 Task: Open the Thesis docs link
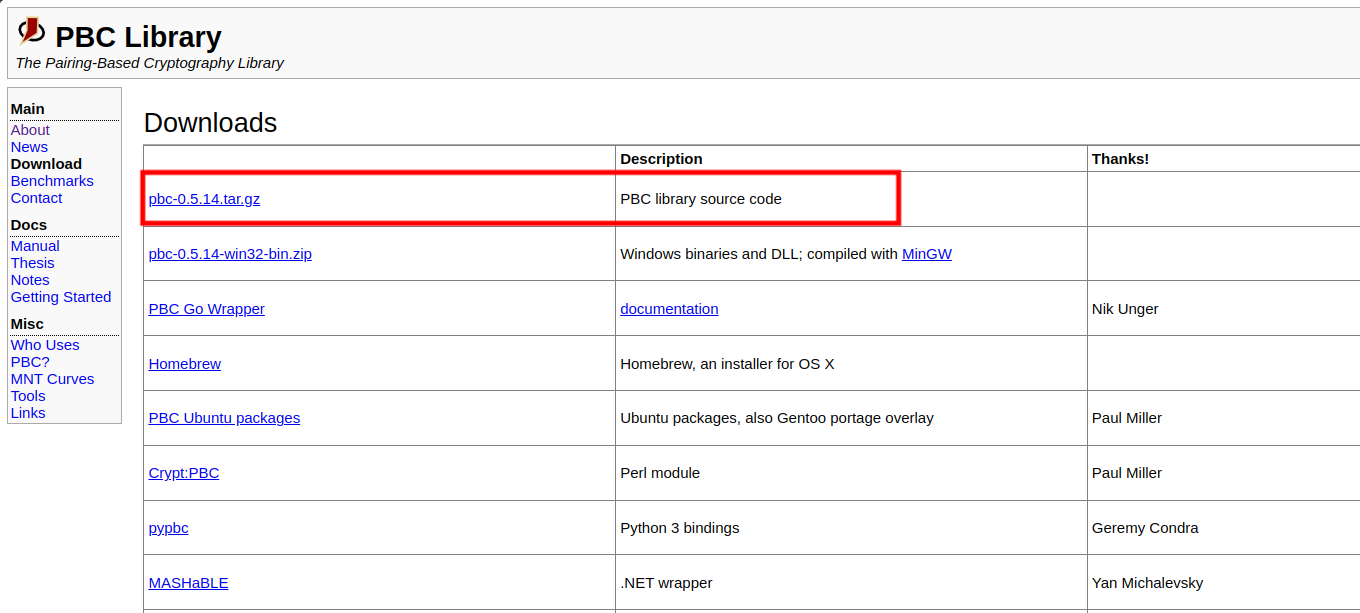point(32,263)
